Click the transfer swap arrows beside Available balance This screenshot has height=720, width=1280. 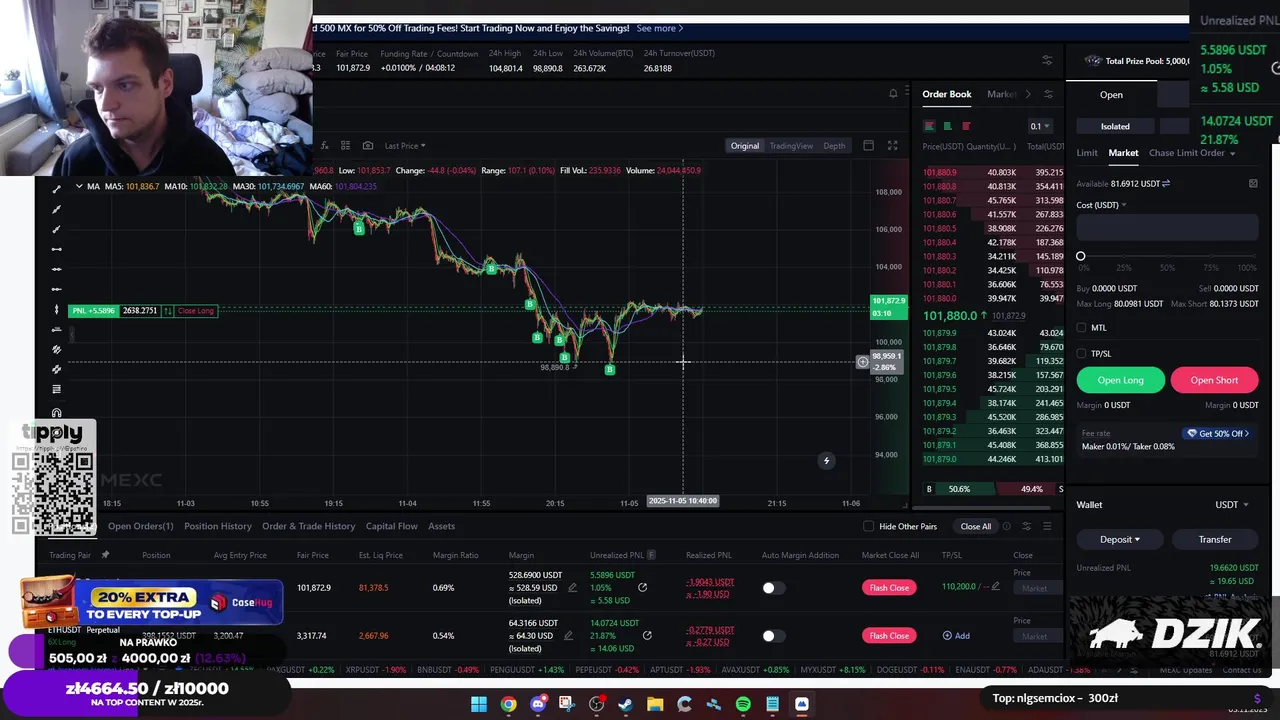point(1166,184)
